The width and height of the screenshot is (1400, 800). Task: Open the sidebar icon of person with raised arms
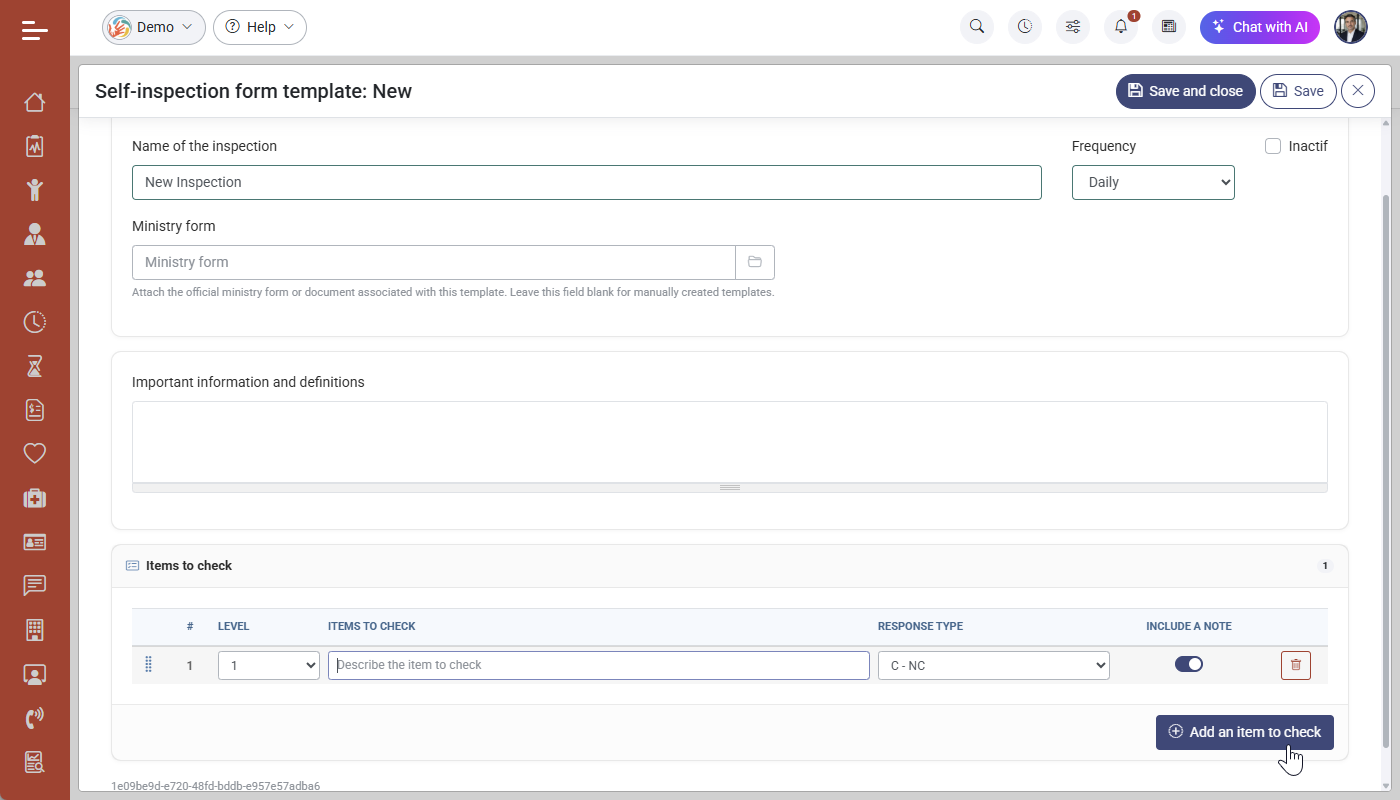click(x=35, y=190)
